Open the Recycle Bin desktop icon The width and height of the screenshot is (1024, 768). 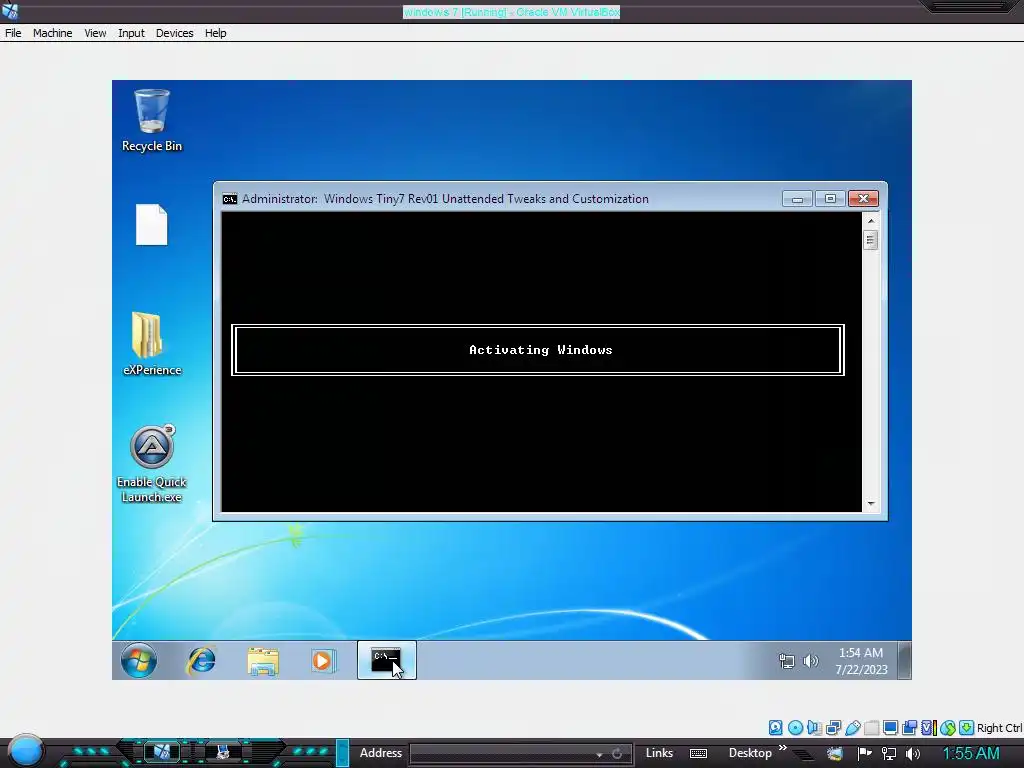[152, 121]
